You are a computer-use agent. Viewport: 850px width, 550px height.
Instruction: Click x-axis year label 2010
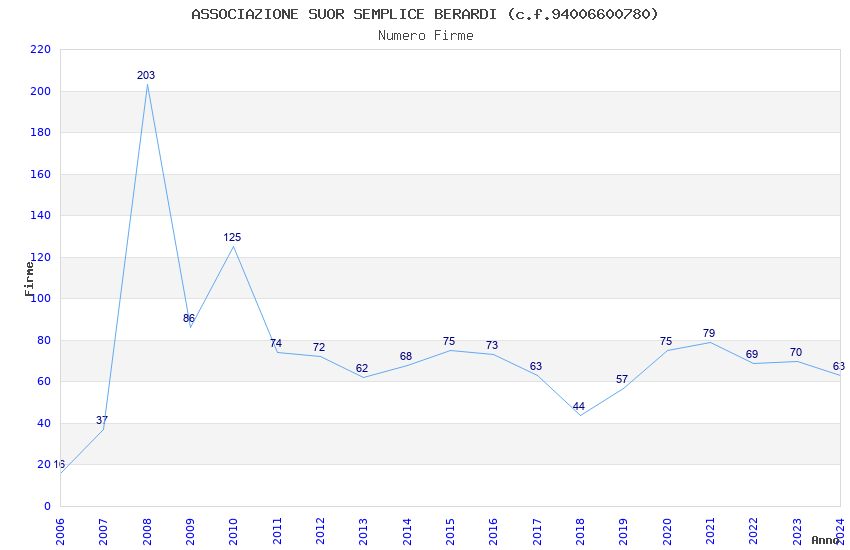(234, 531)
